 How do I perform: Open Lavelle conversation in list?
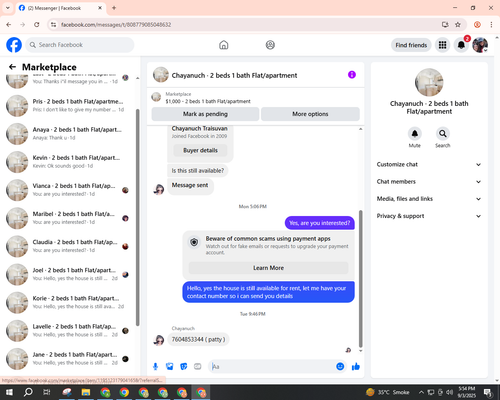pyautogui.click(x=68, y=331)
